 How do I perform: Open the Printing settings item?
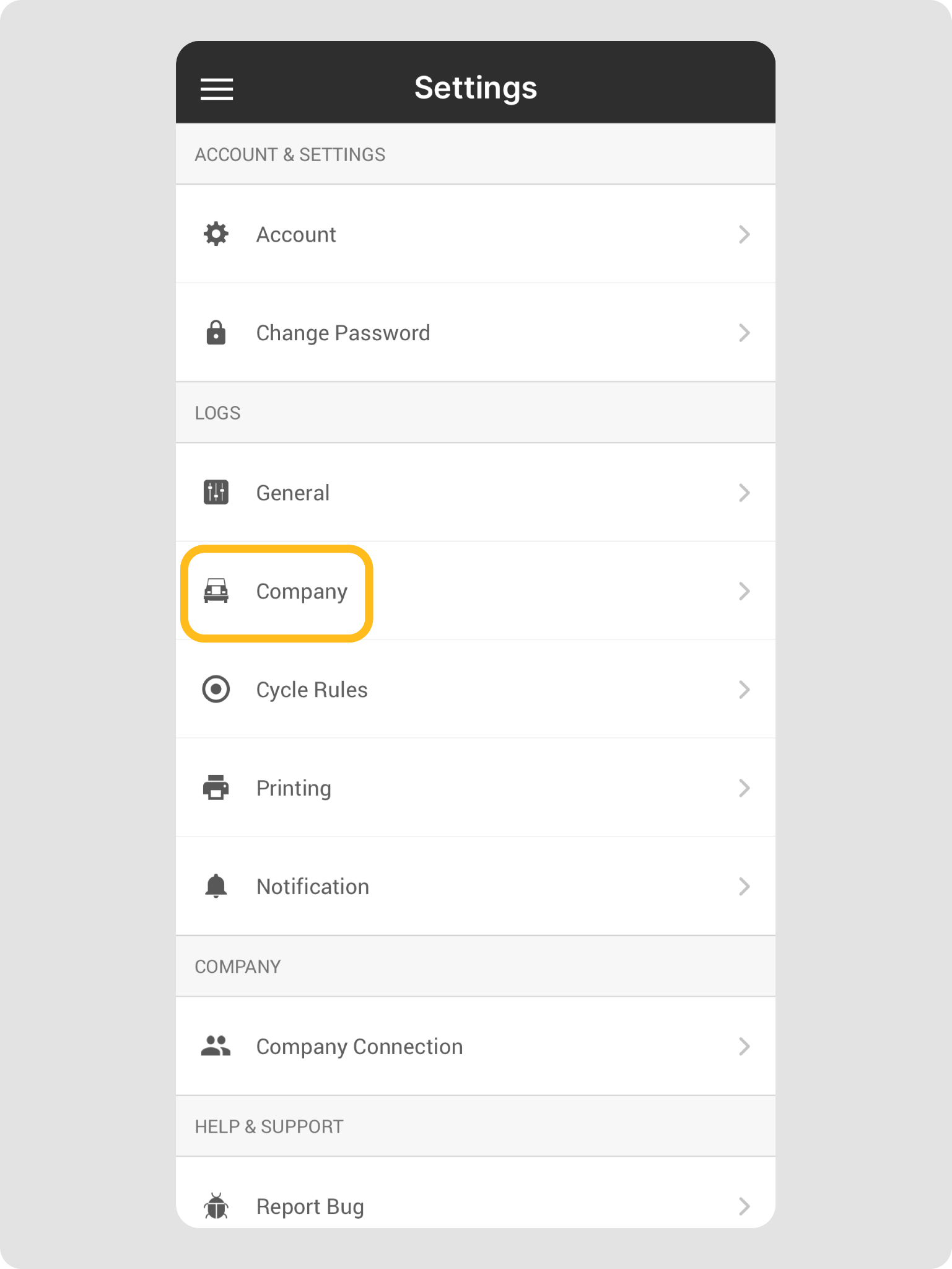click(294, 788)
